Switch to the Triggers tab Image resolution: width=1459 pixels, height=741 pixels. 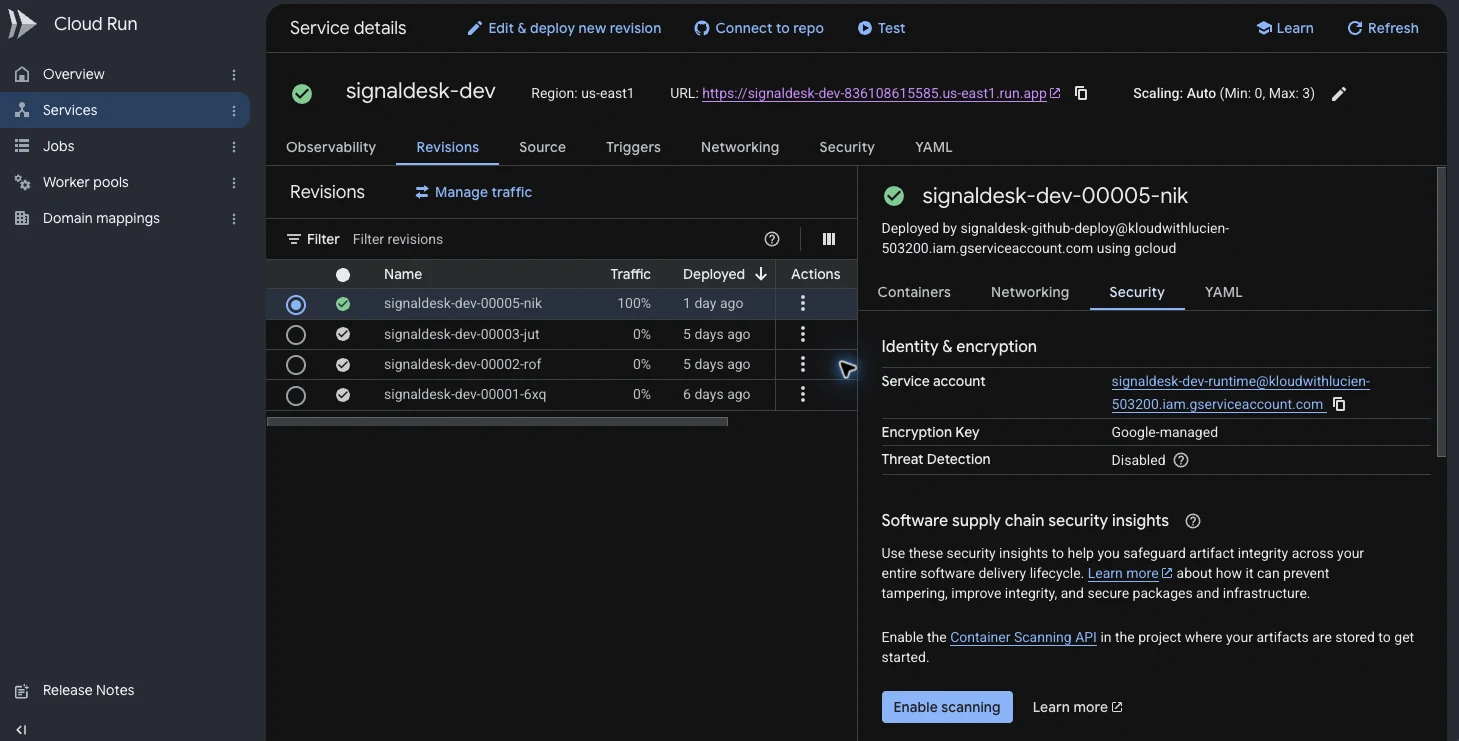tap(633, 147)
